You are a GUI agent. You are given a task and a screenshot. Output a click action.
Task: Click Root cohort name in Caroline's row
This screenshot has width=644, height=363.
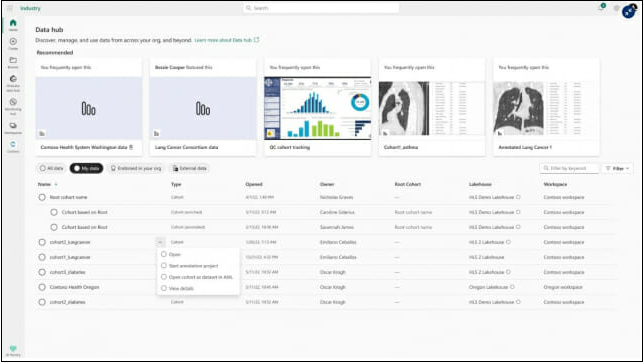point(413,212)
